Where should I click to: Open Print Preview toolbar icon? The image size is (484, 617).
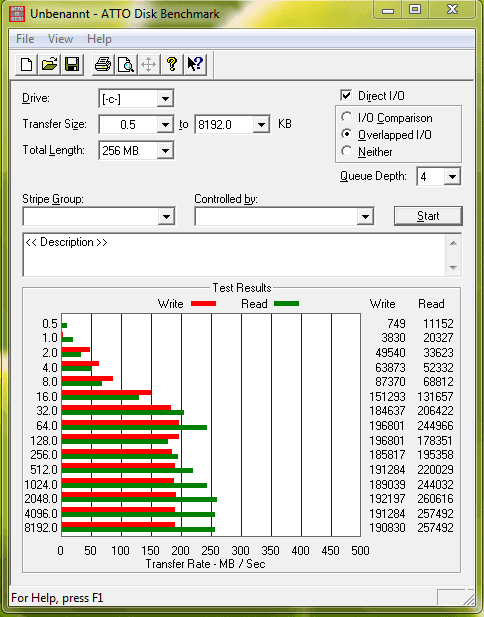pos(126,64)
